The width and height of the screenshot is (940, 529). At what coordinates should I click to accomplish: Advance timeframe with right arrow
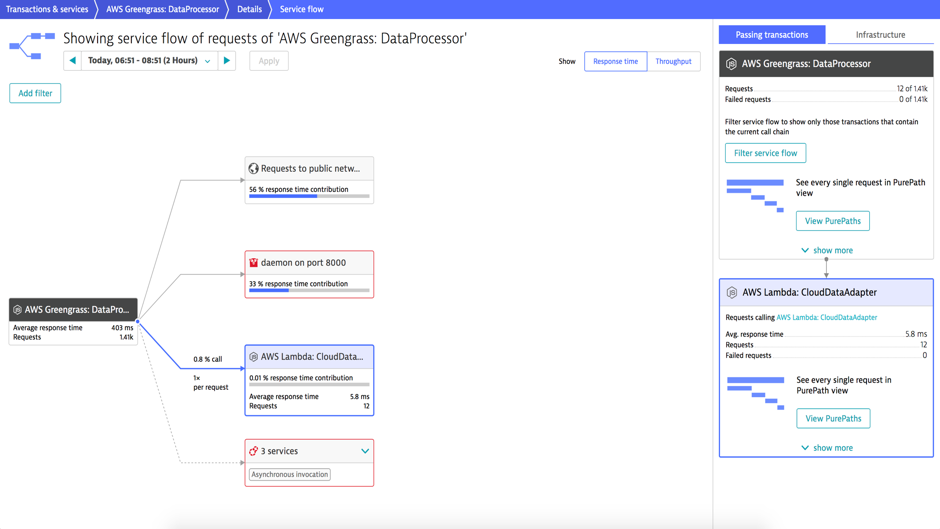227,61
